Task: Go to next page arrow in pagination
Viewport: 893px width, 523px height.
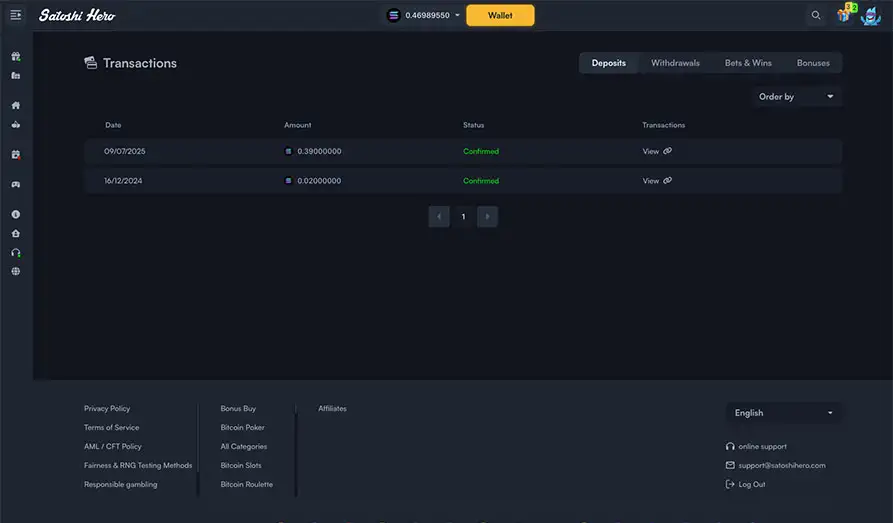Action: click(488, 216)
